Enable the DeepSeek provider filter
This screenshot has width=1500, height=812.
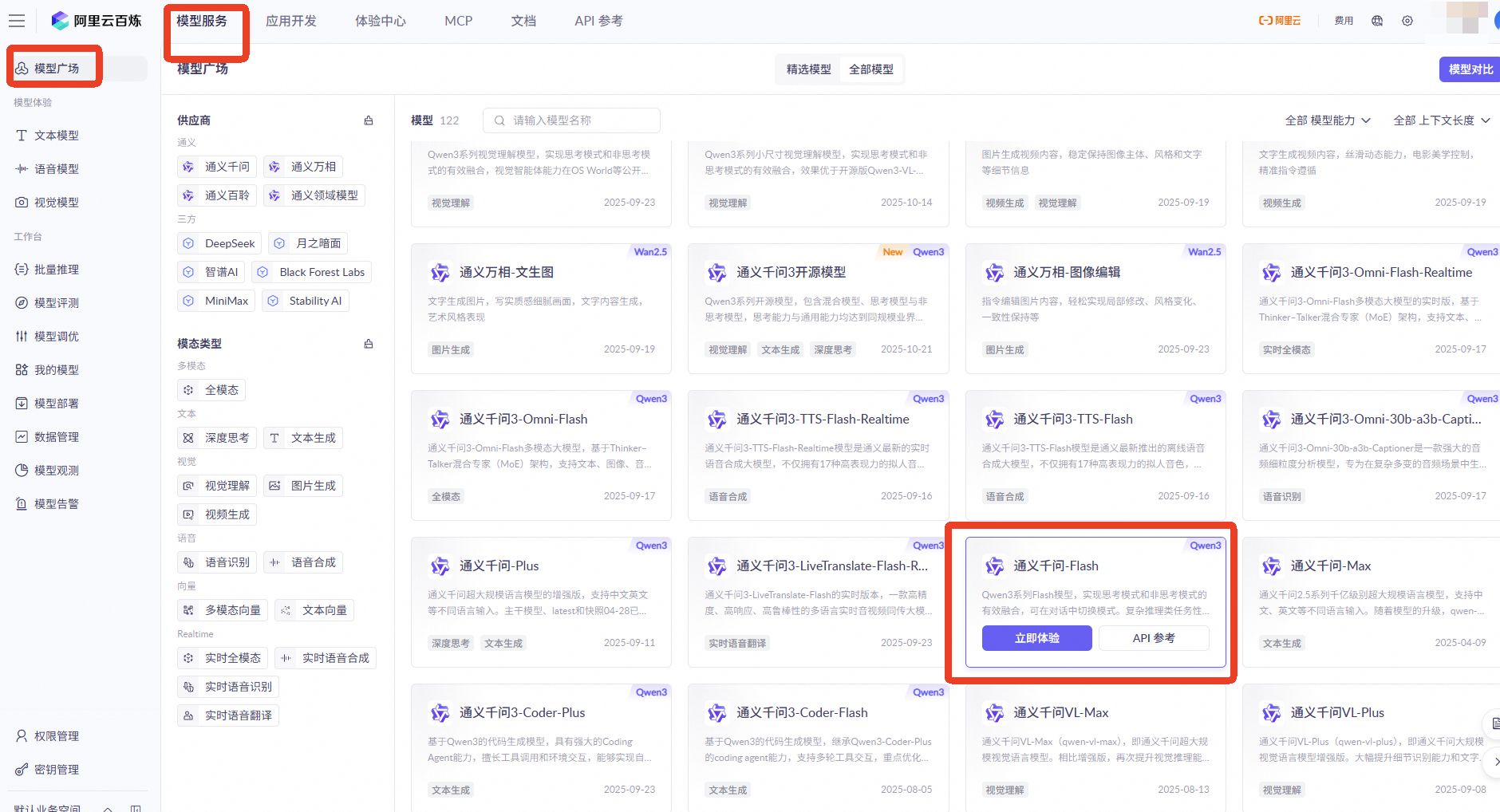220,243
